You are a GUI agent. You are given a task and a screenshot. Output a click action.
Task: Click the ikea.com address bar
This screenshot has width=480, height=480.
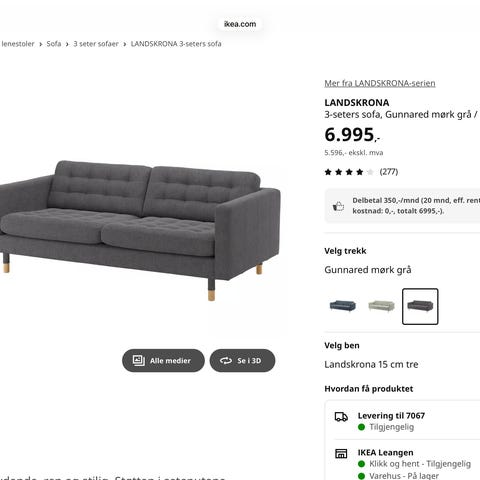coord(240,24)
